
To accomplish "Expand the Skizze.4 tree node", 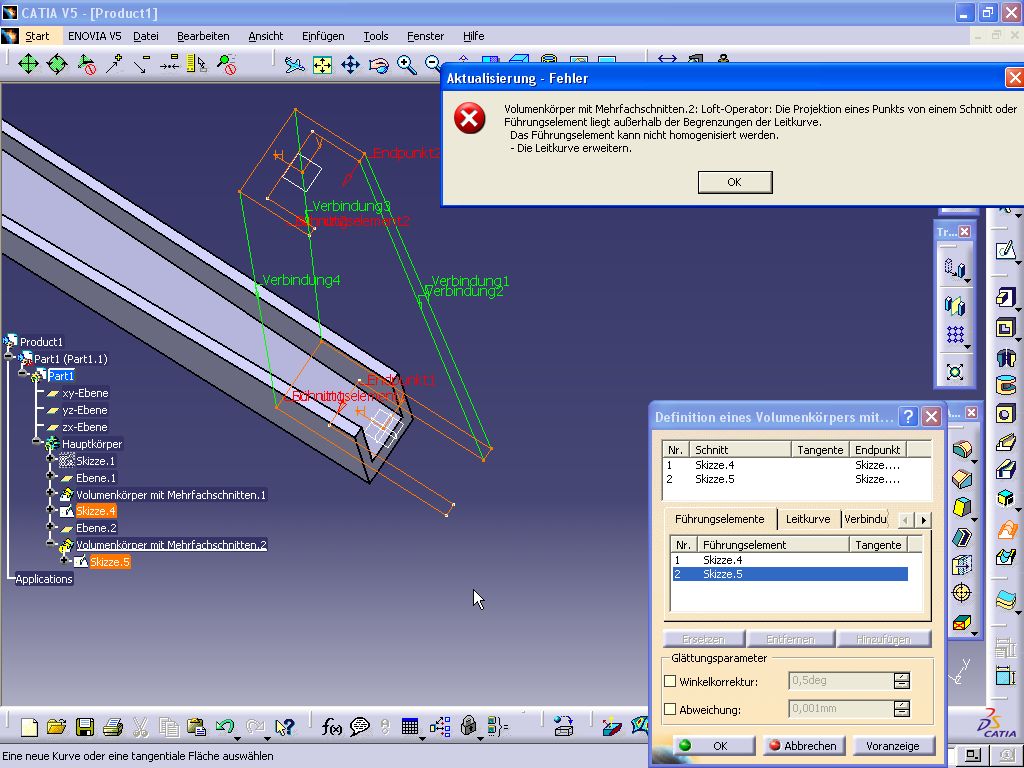I will coord(50,509).
